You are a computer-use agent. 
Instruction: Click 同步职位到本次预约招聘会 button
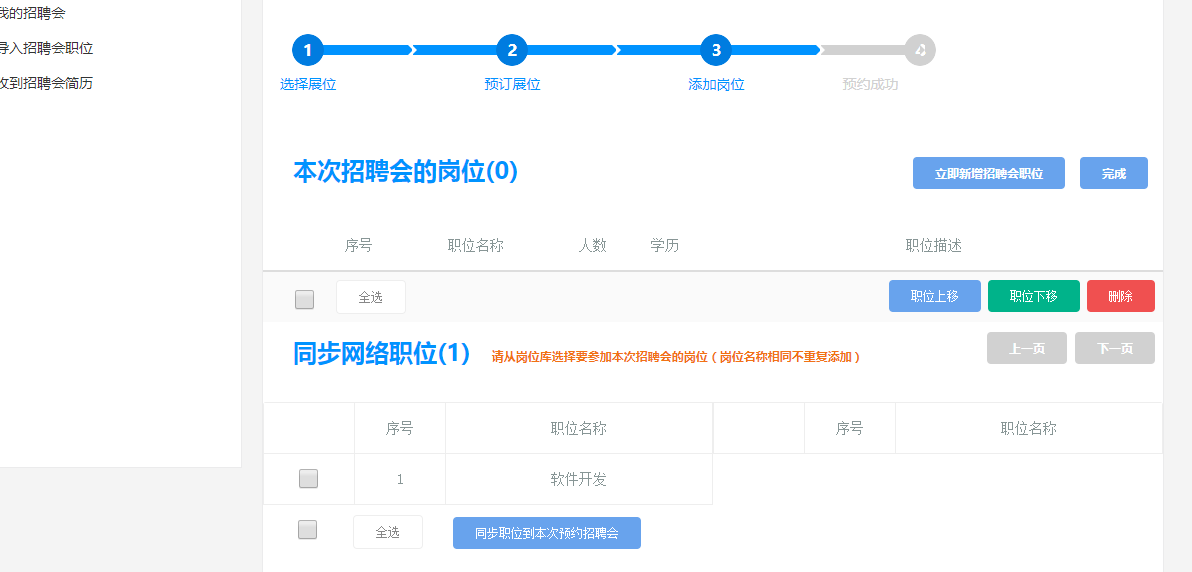click(x=547, y=533)
